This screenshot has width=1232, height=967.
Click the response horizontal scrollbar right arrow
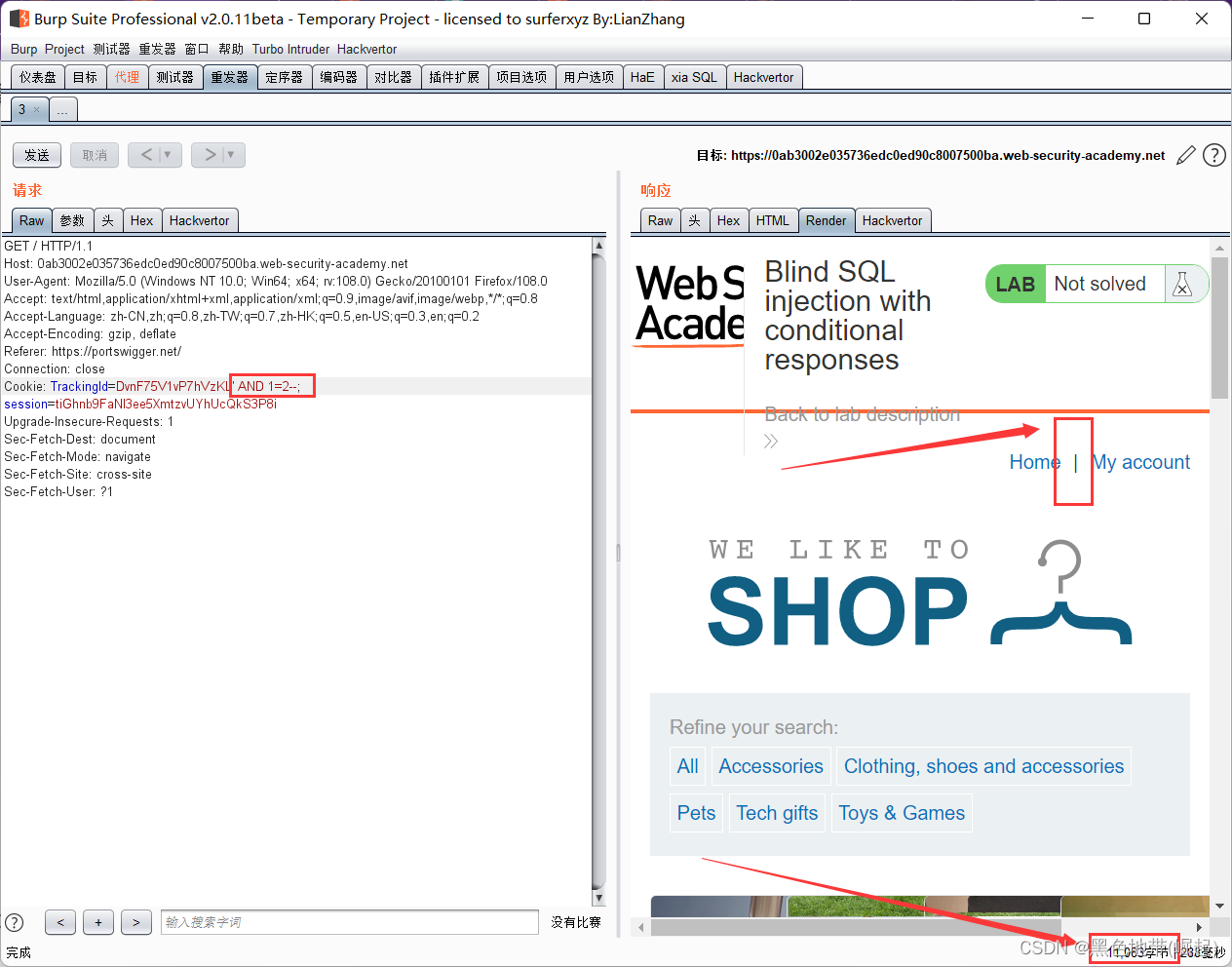coord(1199,927)
